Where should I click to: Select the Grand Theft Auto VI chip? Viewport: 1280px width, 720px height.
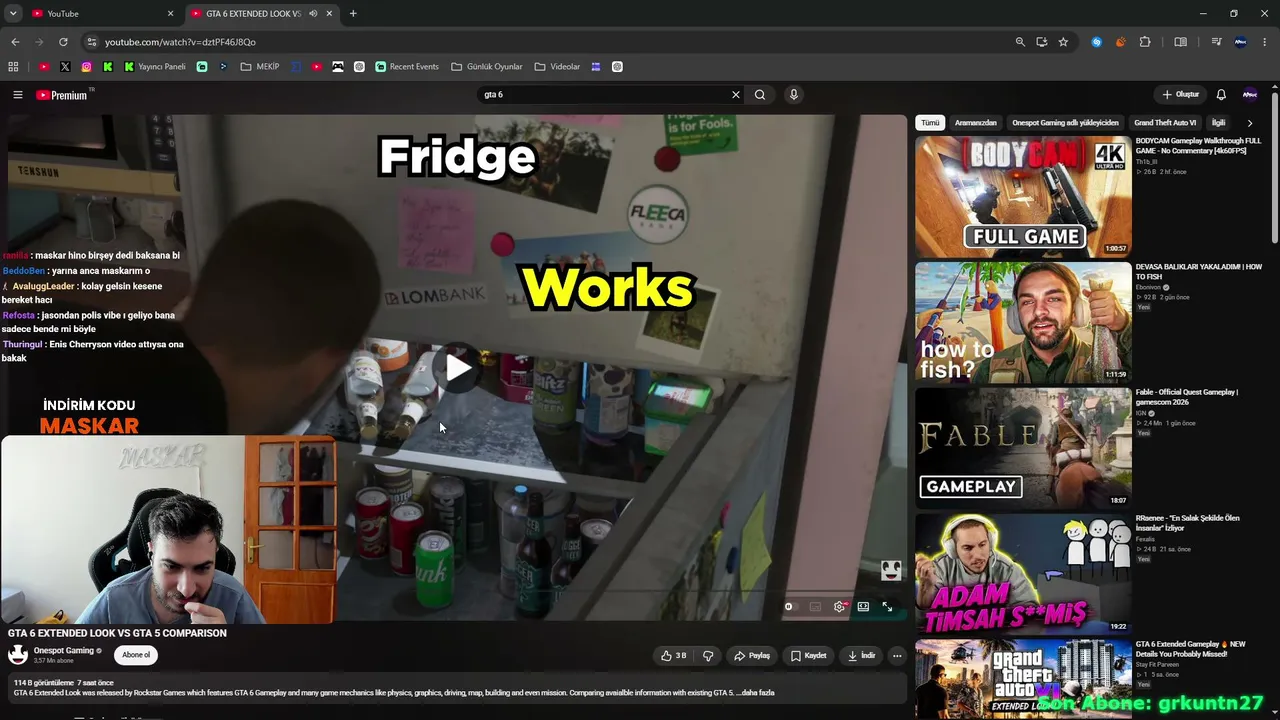click(x=1165, y=123)
